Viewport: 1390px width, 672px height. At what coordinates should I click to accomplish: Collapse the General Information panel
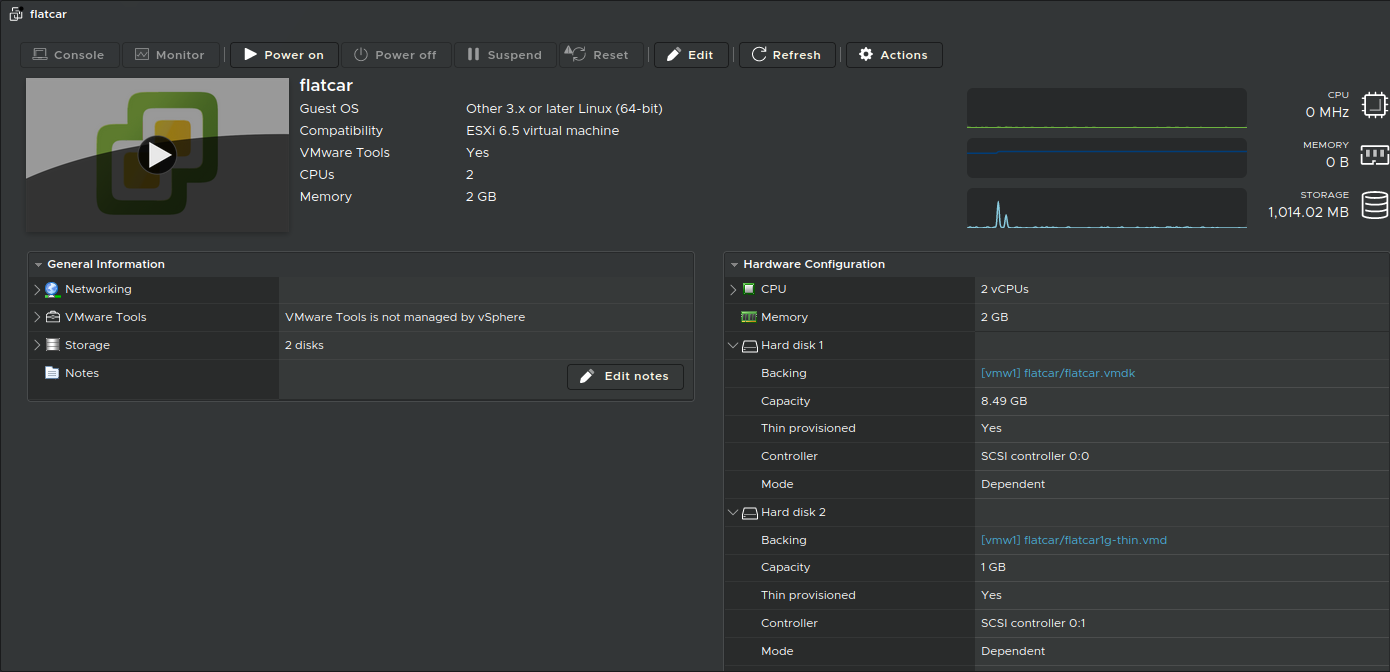tap(38, 265)
